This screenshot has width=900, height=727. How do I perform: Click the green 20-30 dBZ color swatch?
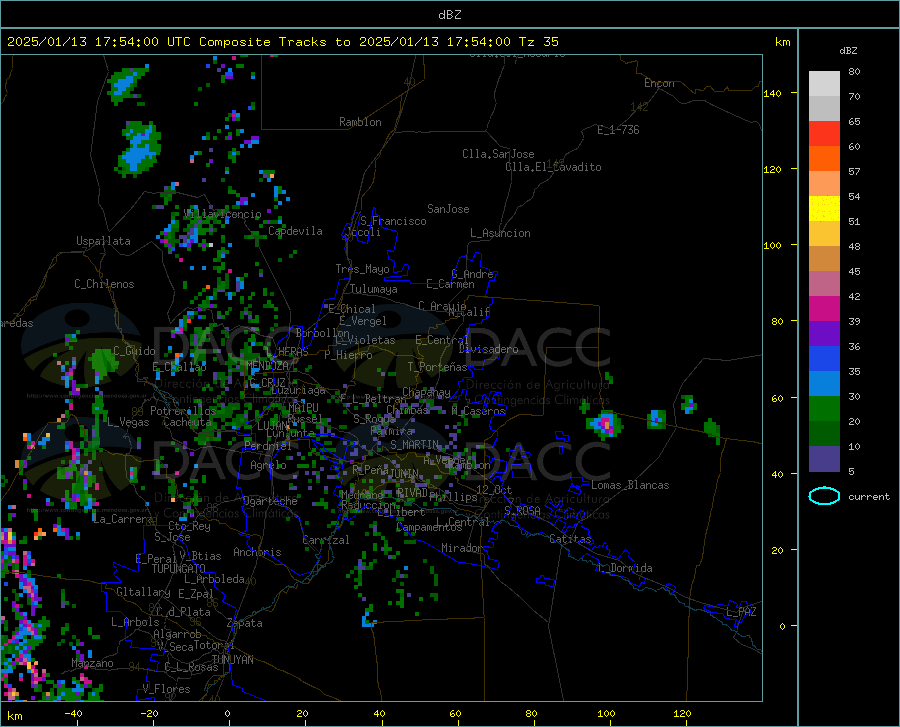click(x=824, y=409)
